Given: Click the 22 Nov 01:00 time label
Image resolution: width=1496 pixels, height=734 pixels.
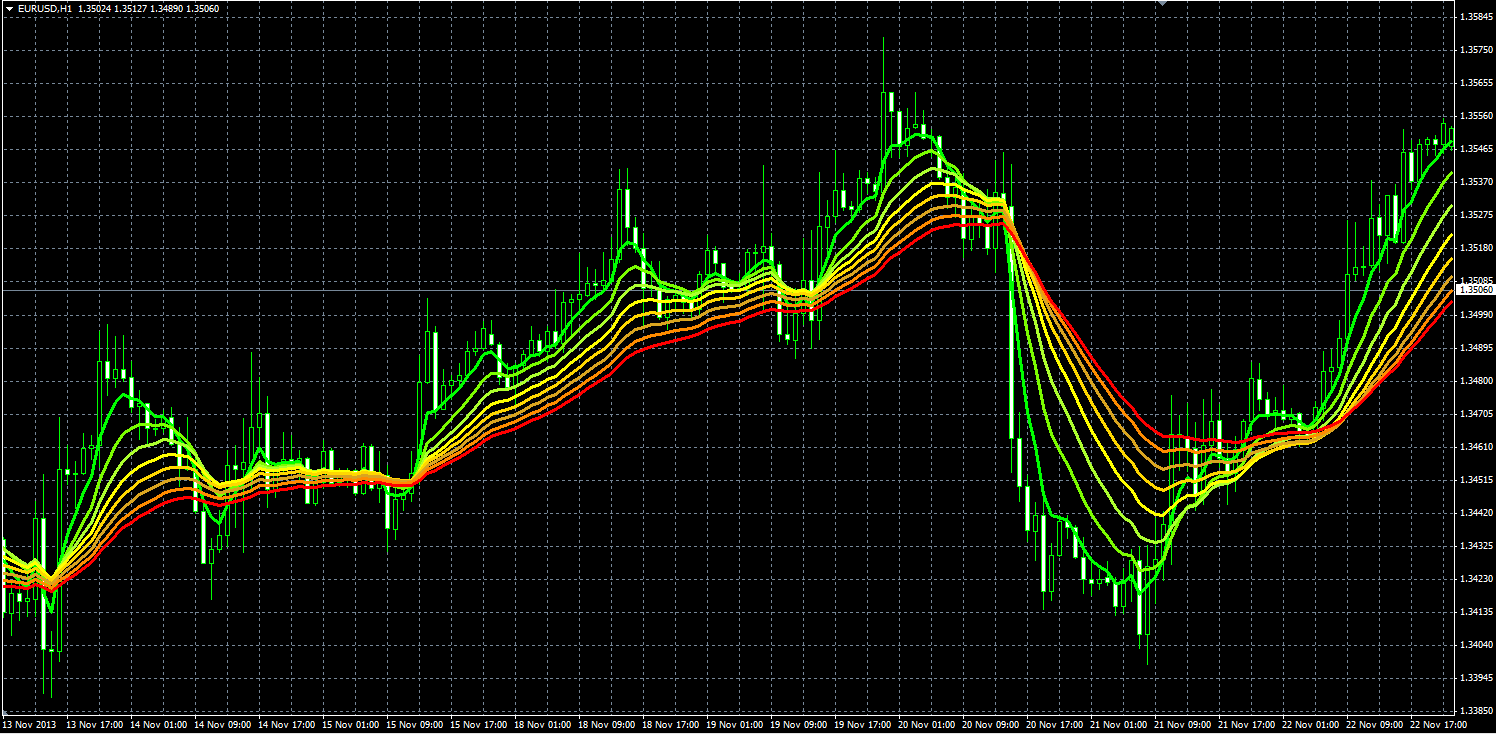Looking at the screenshot, I should coord(1313,724).
